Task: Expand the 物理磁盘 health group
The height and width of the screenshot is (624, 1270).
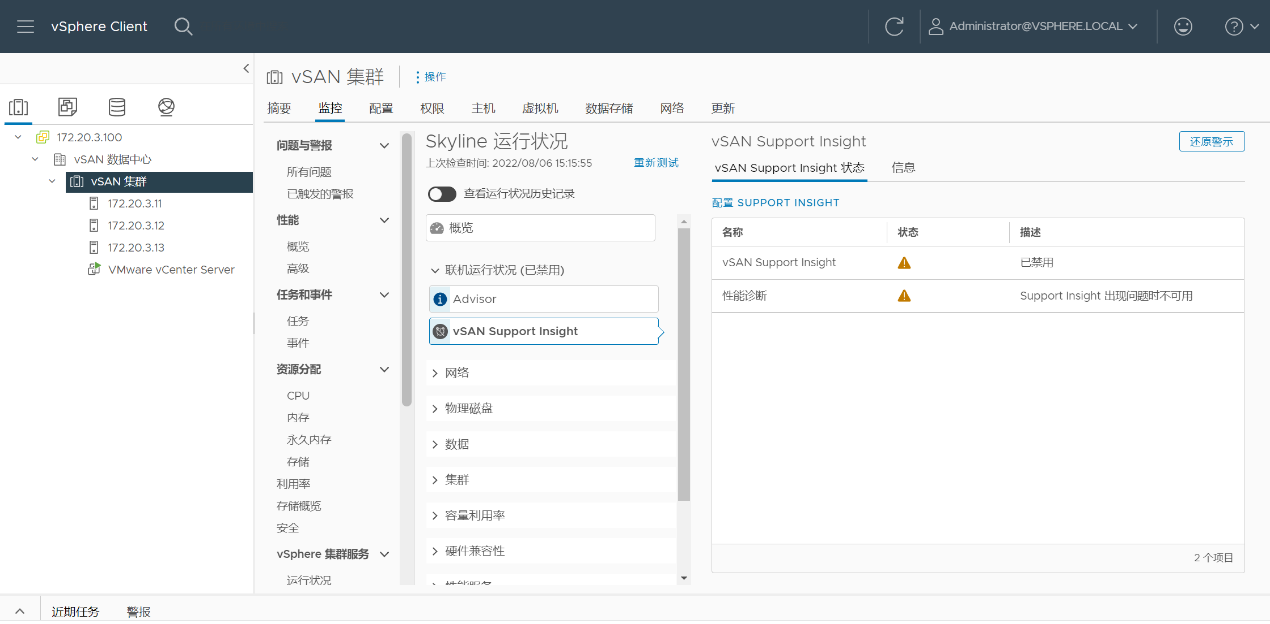Action: pos(435,409)
